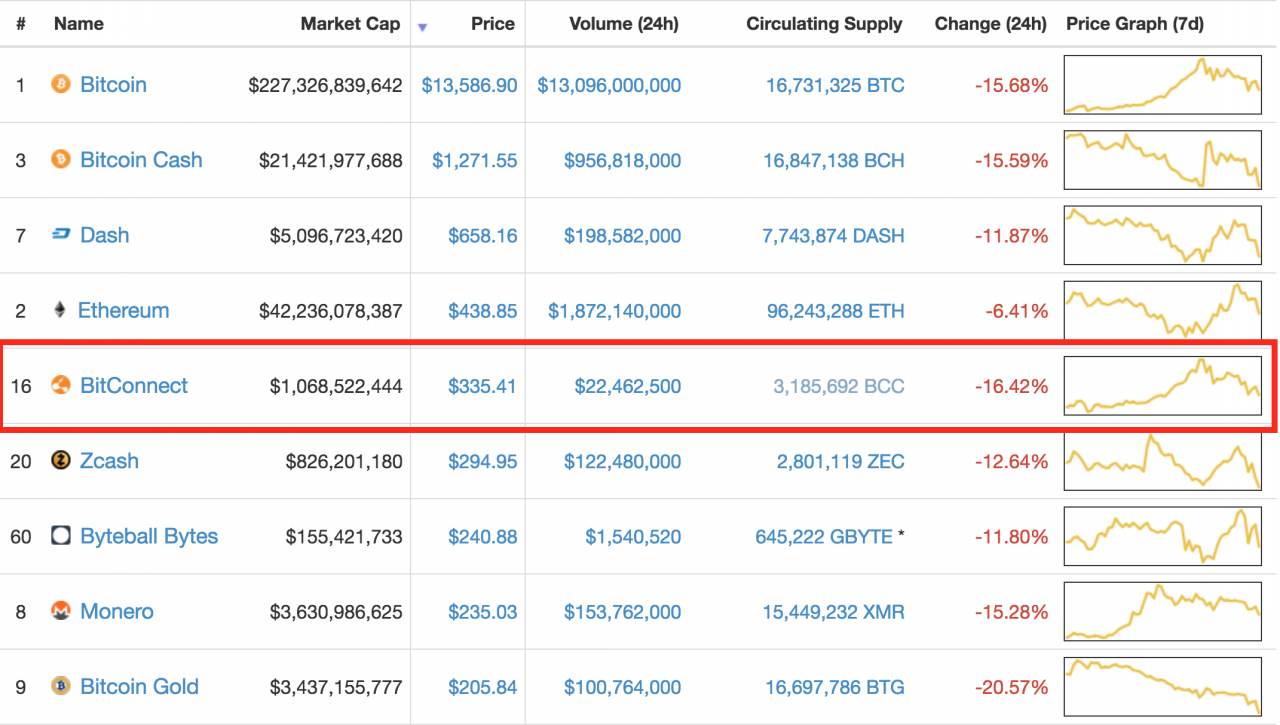Click the Bitcoin Gold logo icon
The image size is (1280, 725).
61,686
